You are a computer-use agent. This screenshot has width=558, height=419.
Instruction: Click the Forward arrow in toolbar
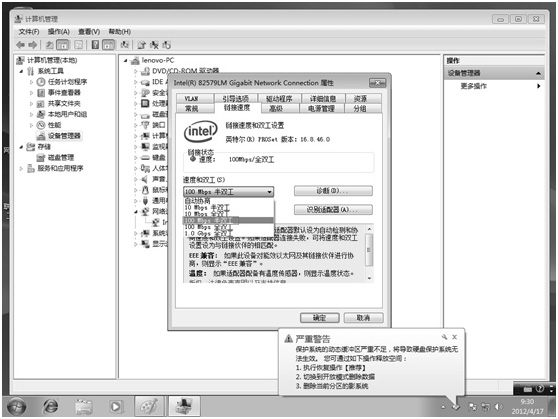[32, 45]
